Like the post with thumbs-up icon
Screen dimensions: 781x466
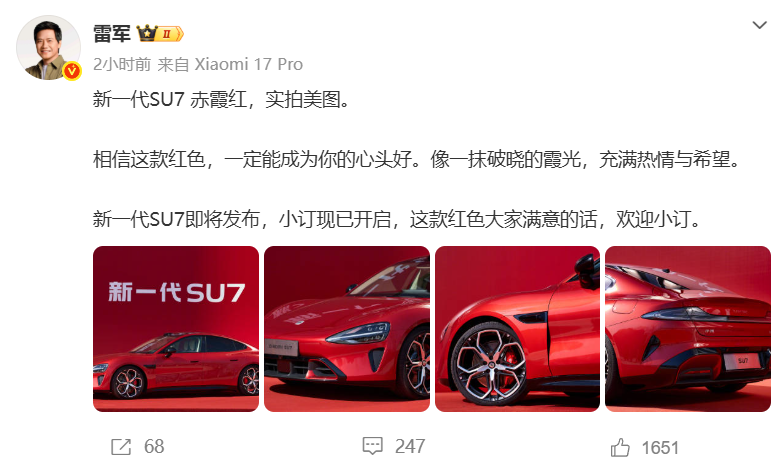tap(620, 447)
